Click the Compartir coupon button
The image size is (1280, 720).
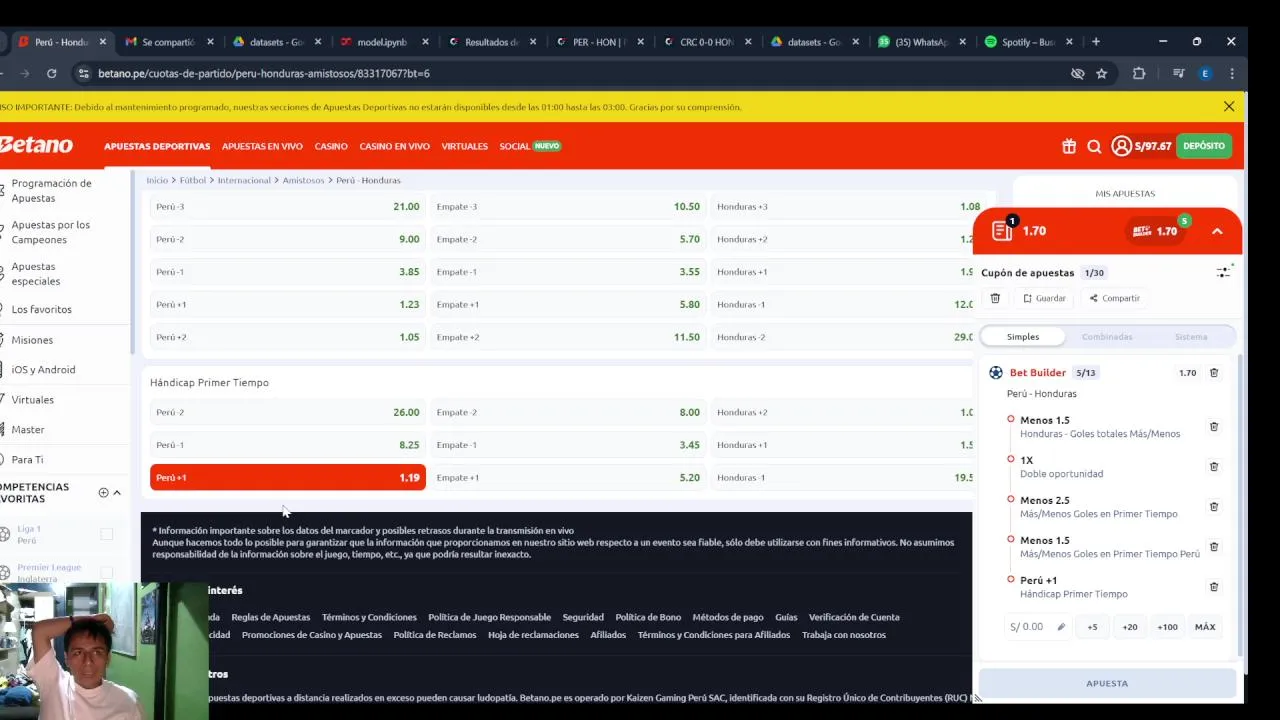[1114, 298]
